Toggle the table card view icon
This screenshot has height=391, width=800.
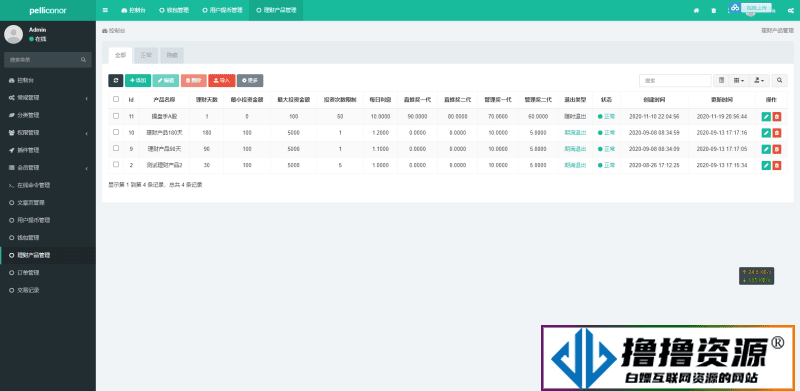pos(721,81)
